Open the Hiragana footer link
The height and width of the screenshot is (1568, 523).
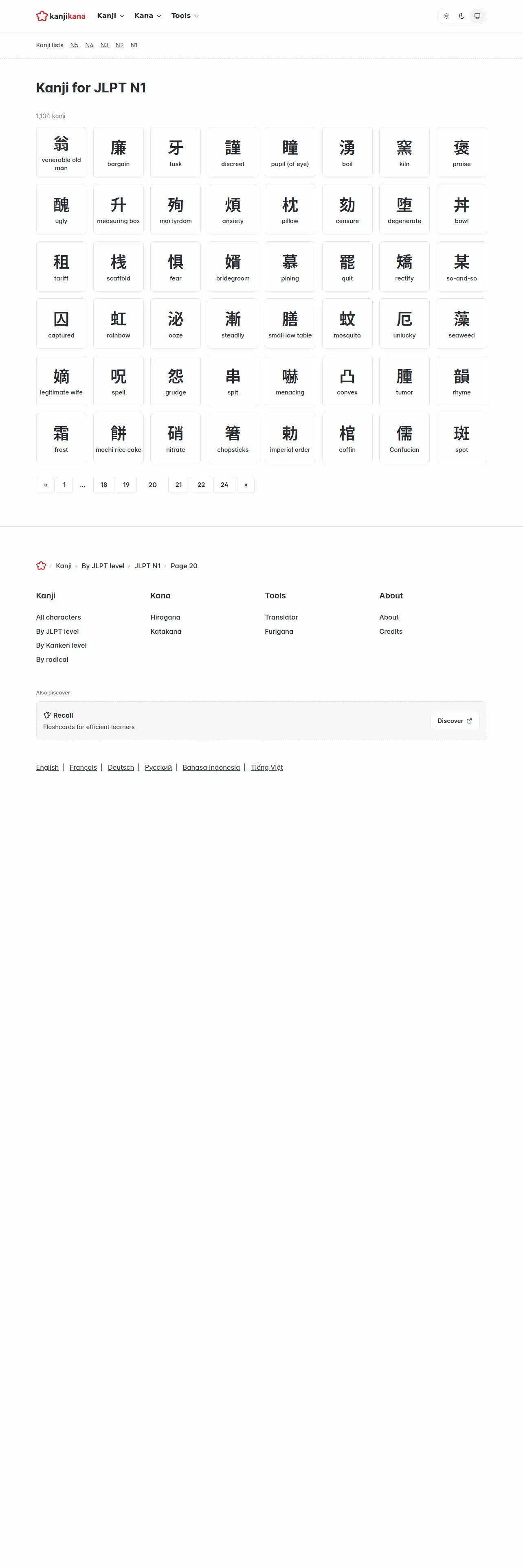166,617
